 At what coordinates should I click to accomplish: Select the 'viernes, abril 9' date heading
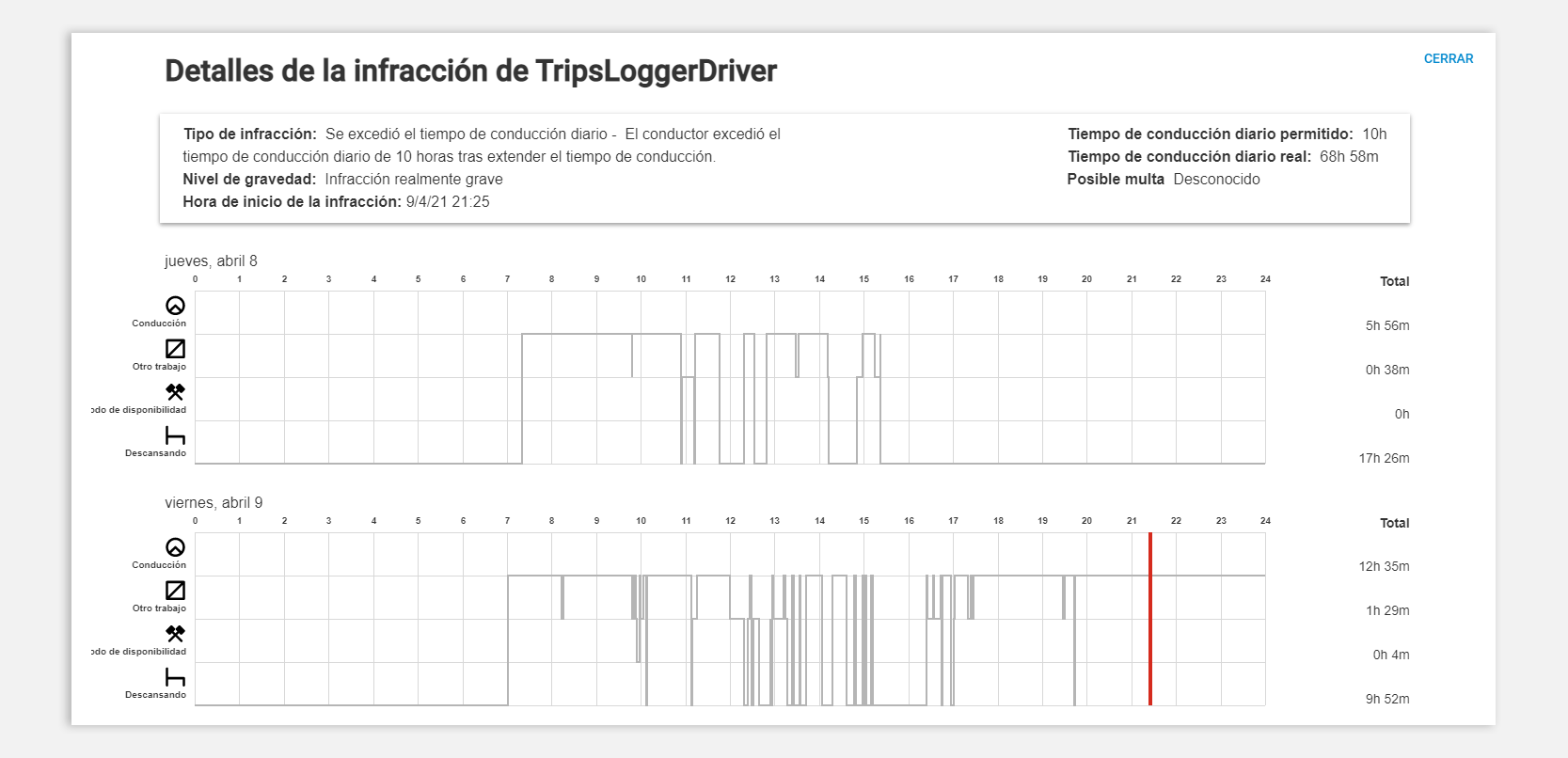tap(214, 503)
